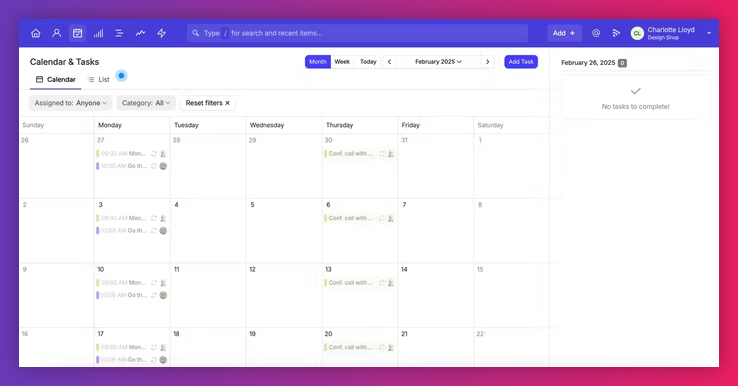The height and width of the screenshot is (386, 738).
Task: Open the 10:00 AM Go th... event on Monday 27
Action: tap(132, 166)
